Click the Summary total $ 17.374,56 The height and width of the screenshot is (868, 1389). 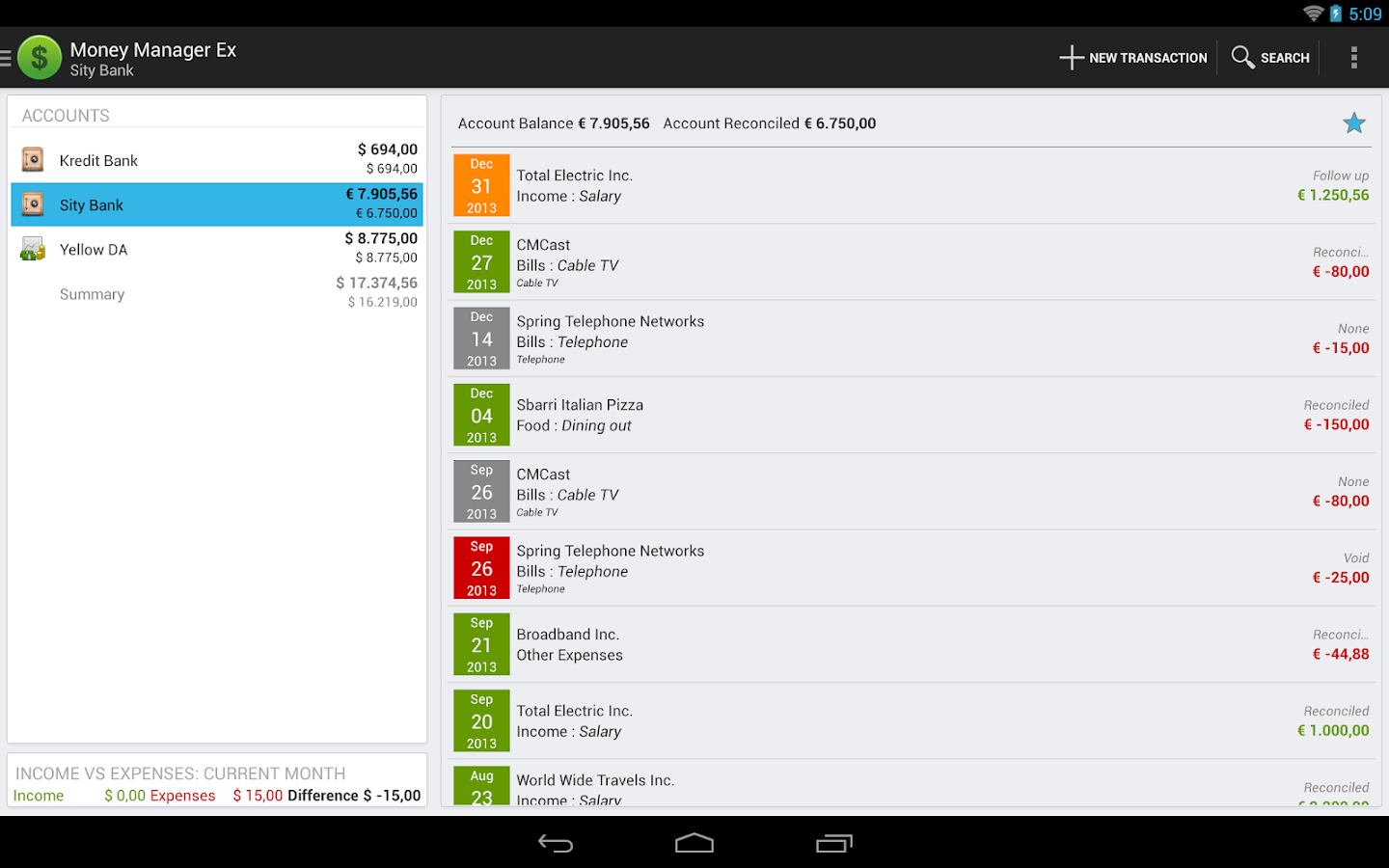coord(376,283)
